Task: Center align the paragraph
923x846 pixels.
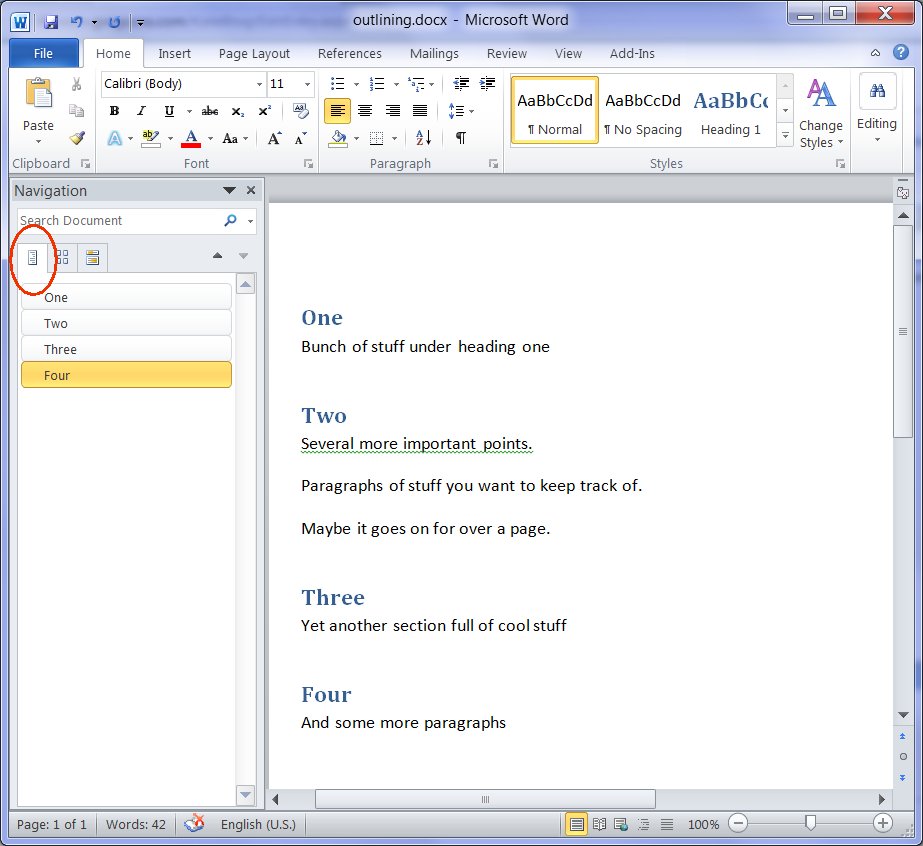Action: pos(365,111)
